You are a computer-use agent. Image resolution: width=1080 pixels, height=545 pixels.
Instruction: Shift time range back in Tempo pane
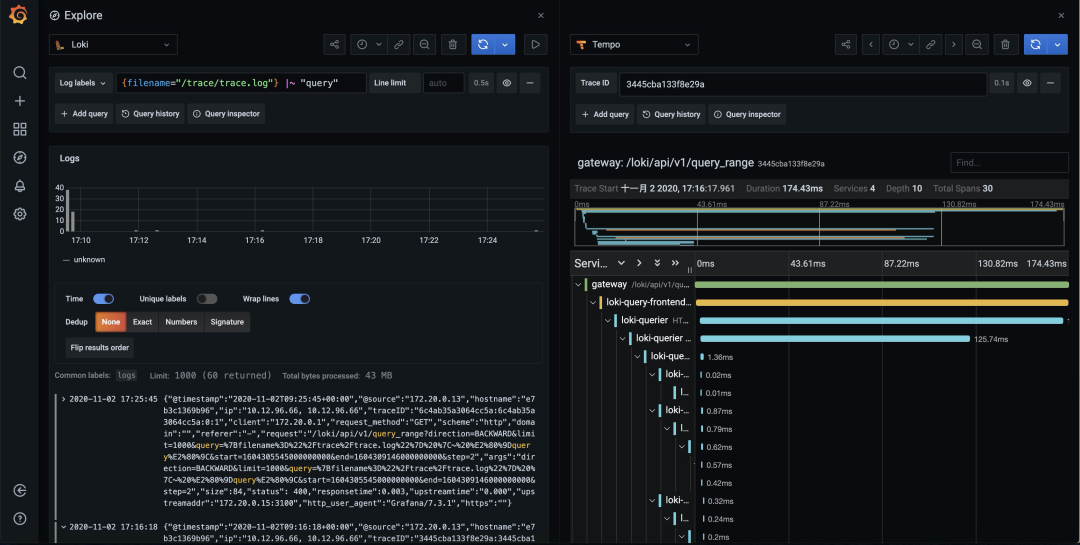click(871, 44)
